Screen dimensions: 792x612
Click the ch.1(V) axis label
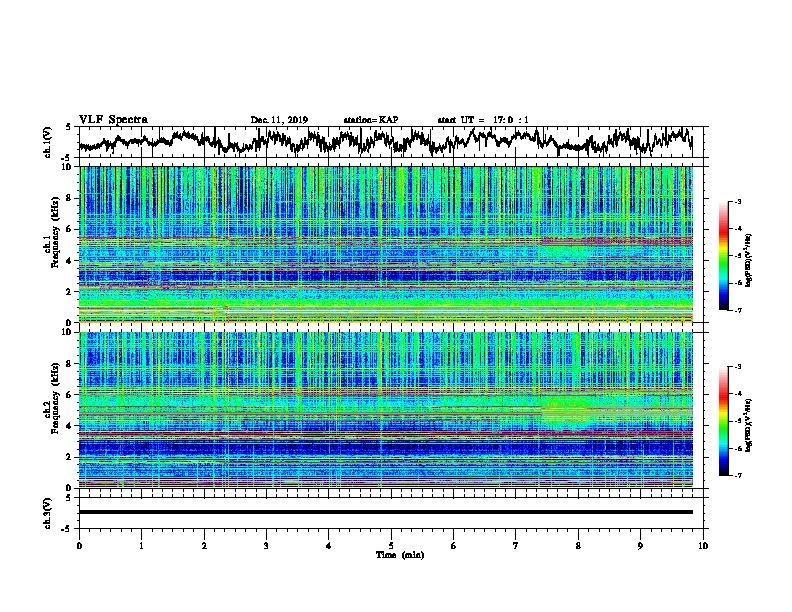point(48,142)
